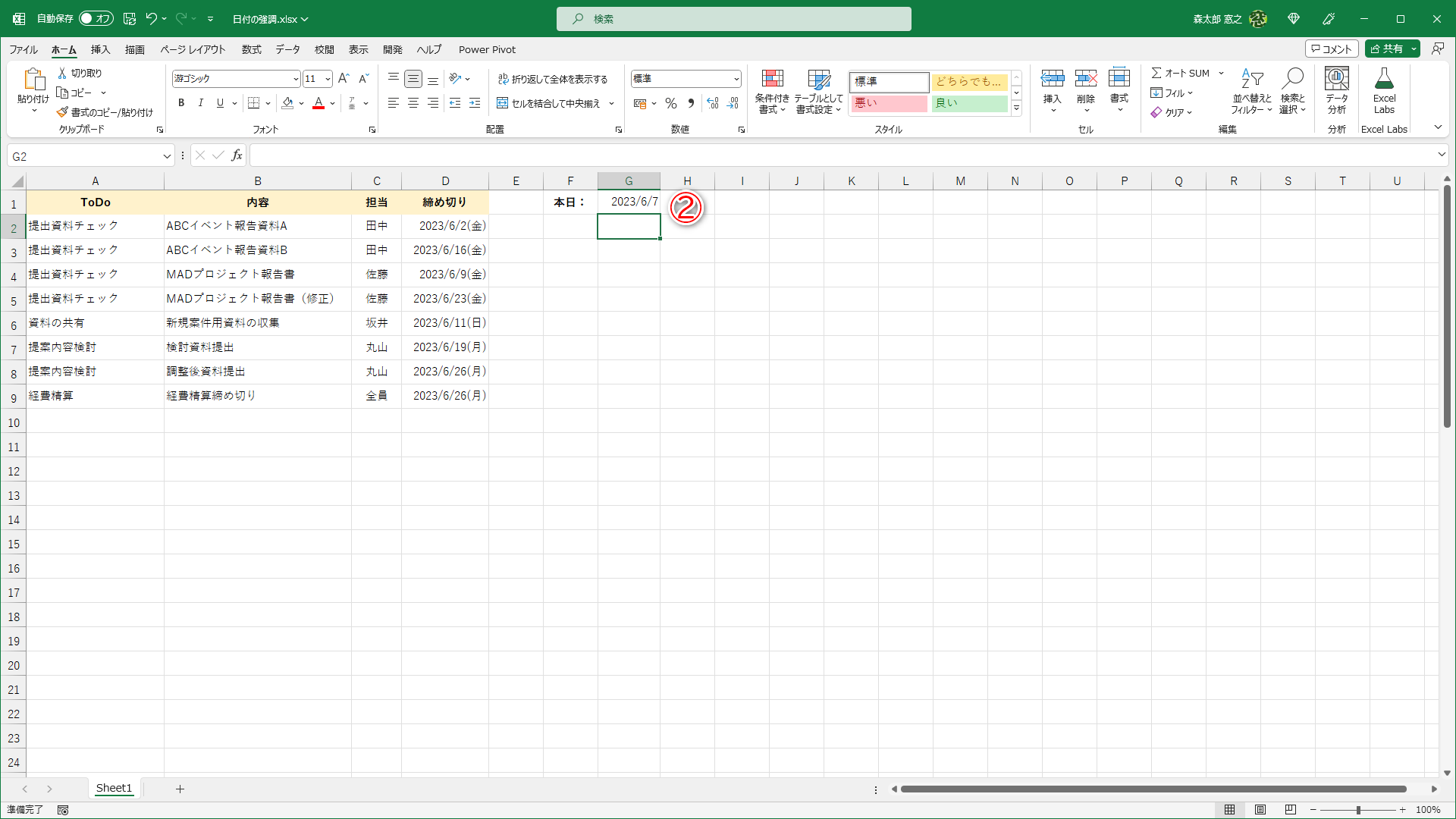This screenshot has height=819, width=1456.
Task: Open the number format dropdown (標準)
Action: (x=736, y=79)
